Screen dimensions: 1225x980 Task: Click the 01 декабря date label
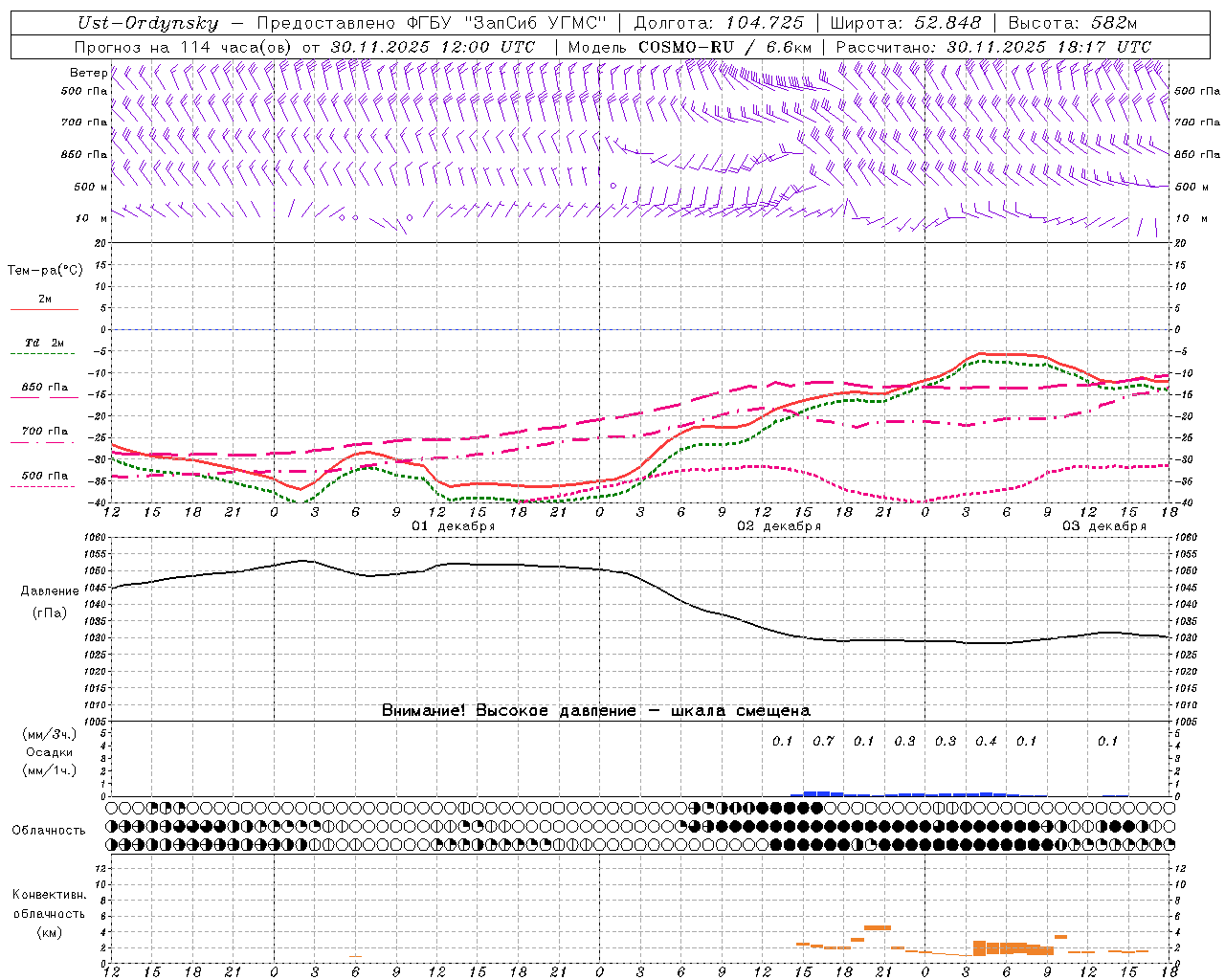click(454, 526)
